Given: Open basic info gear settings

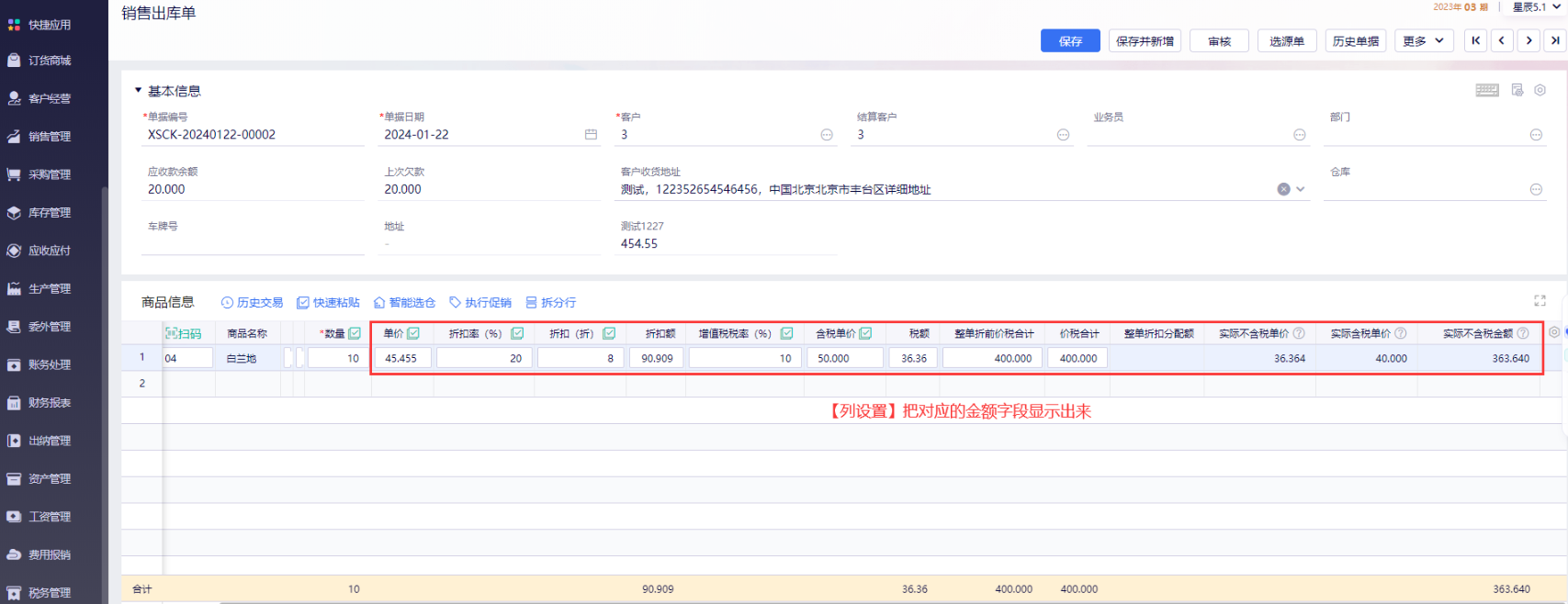Looking at the screenshot, I should pos(1540,90).
